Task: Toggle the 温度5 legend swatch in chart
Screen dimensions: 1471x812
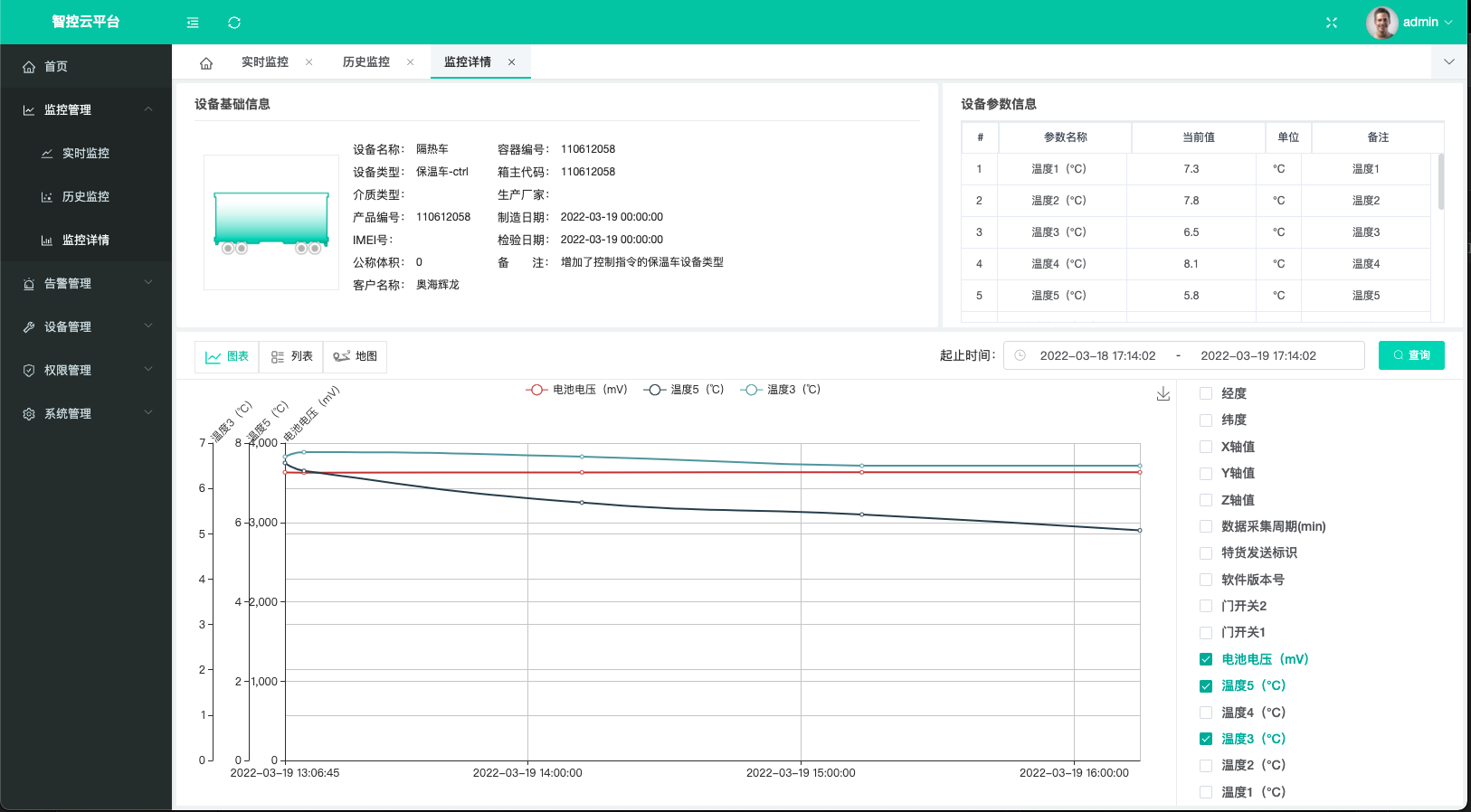Action: [x=655, y=390]
